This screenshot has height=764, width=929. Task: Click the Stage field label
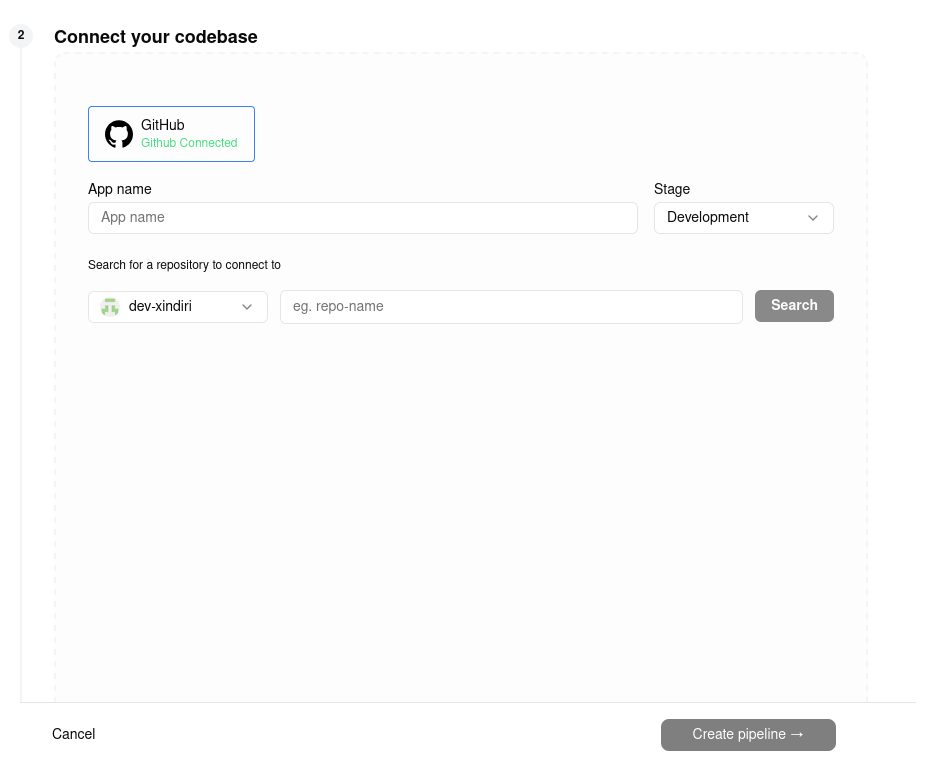coord(672,189)
